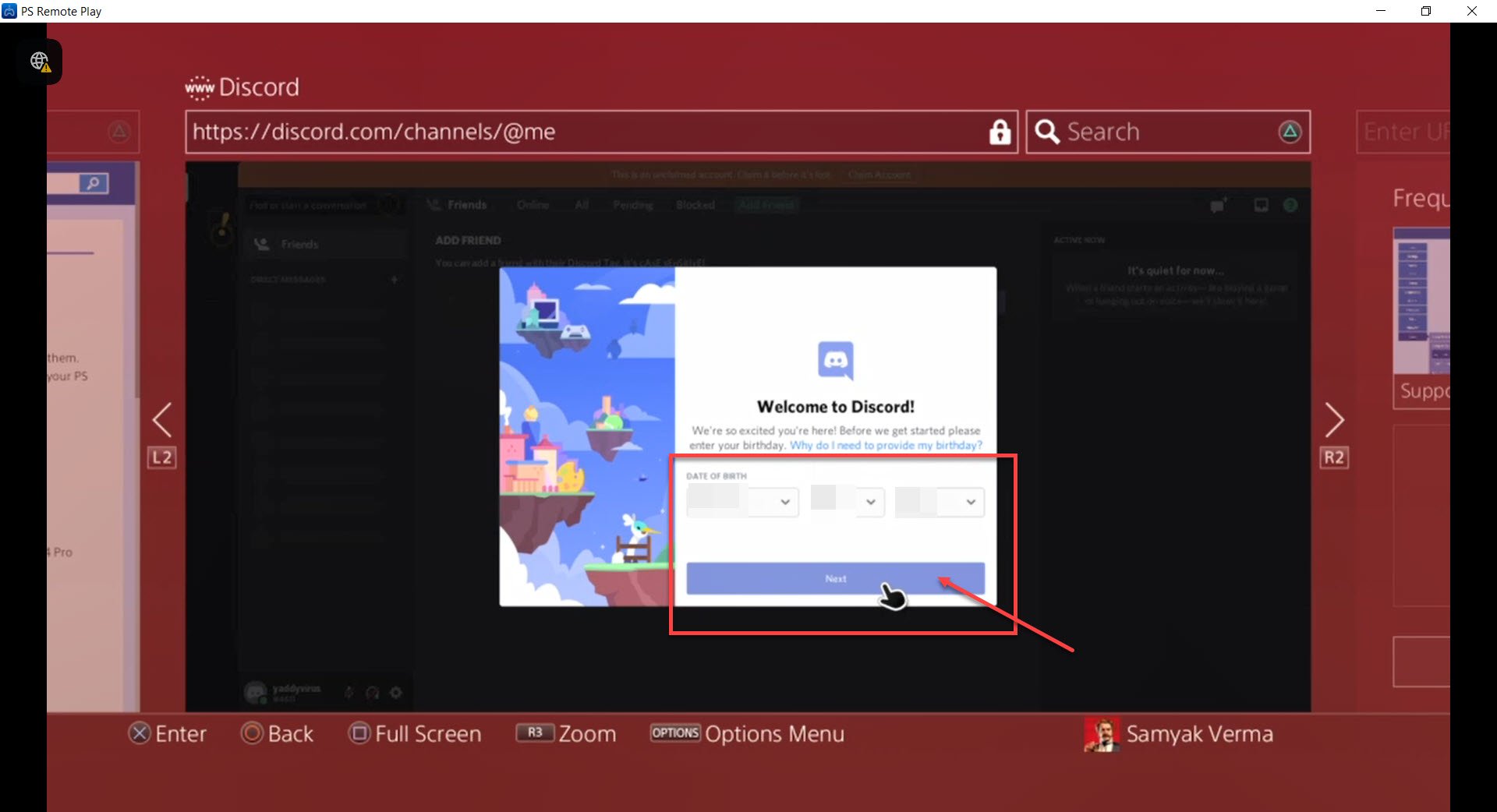Screen dimensions: 1497x812
Task: Click the Enter hint label
Action: click(x=181, y=734)
